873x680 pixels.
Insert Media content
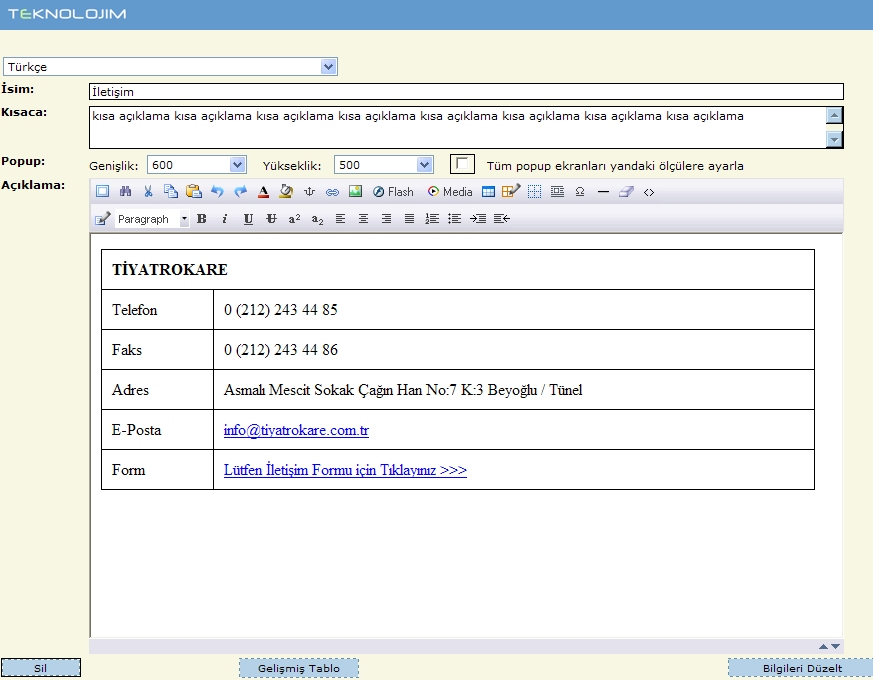point(450,192)
